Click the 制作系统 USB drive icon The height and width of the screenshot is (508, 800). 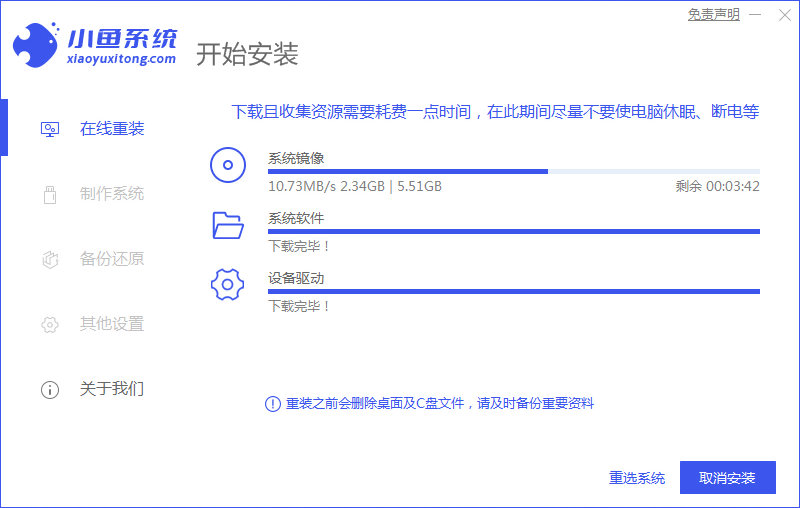(x=49, y=194)
